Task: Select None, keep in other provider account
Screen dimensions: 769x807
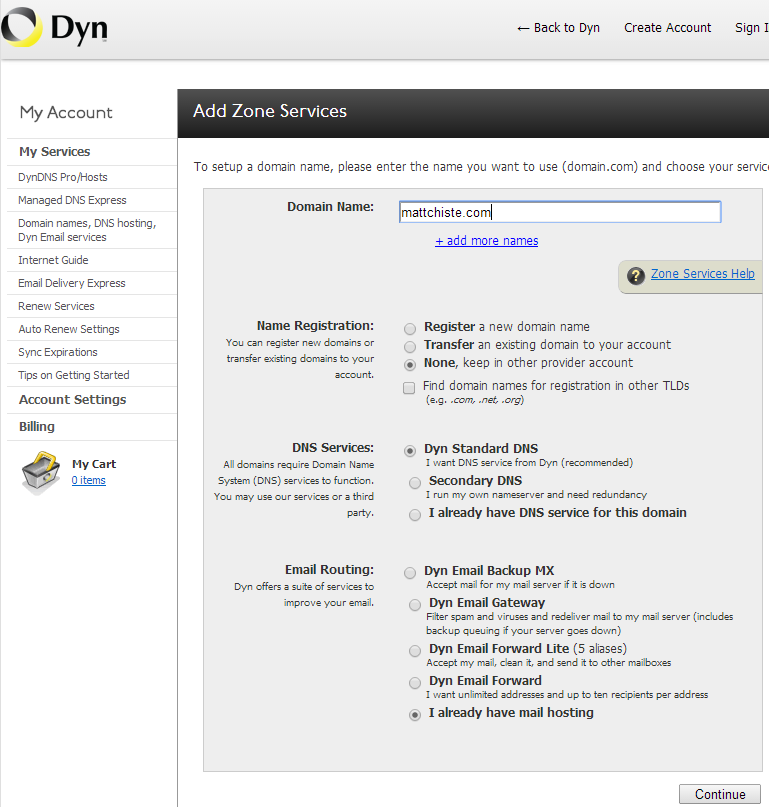Action: click(x=410, y=365)
